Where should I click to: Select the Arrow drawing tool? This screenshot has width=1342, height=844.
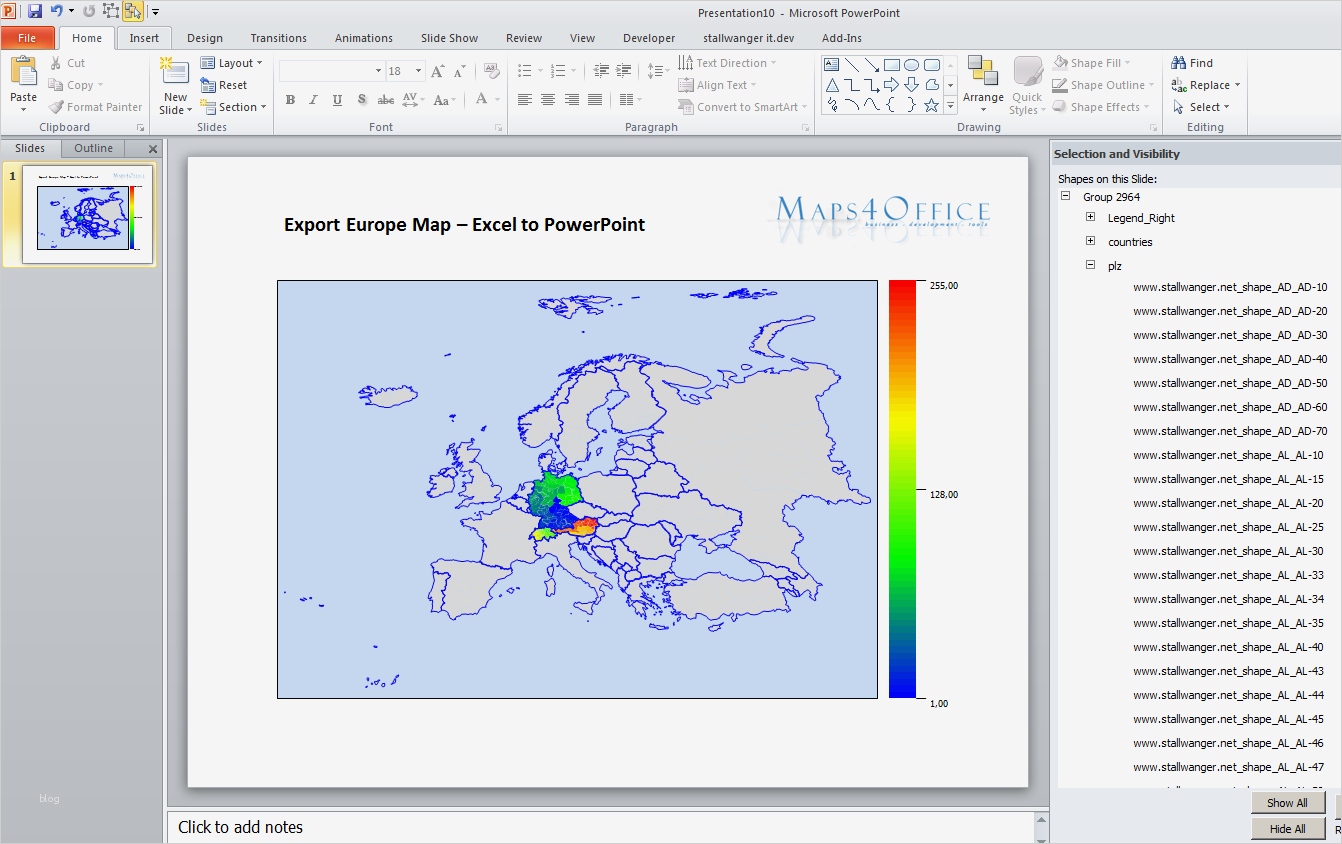pos(871,63)
